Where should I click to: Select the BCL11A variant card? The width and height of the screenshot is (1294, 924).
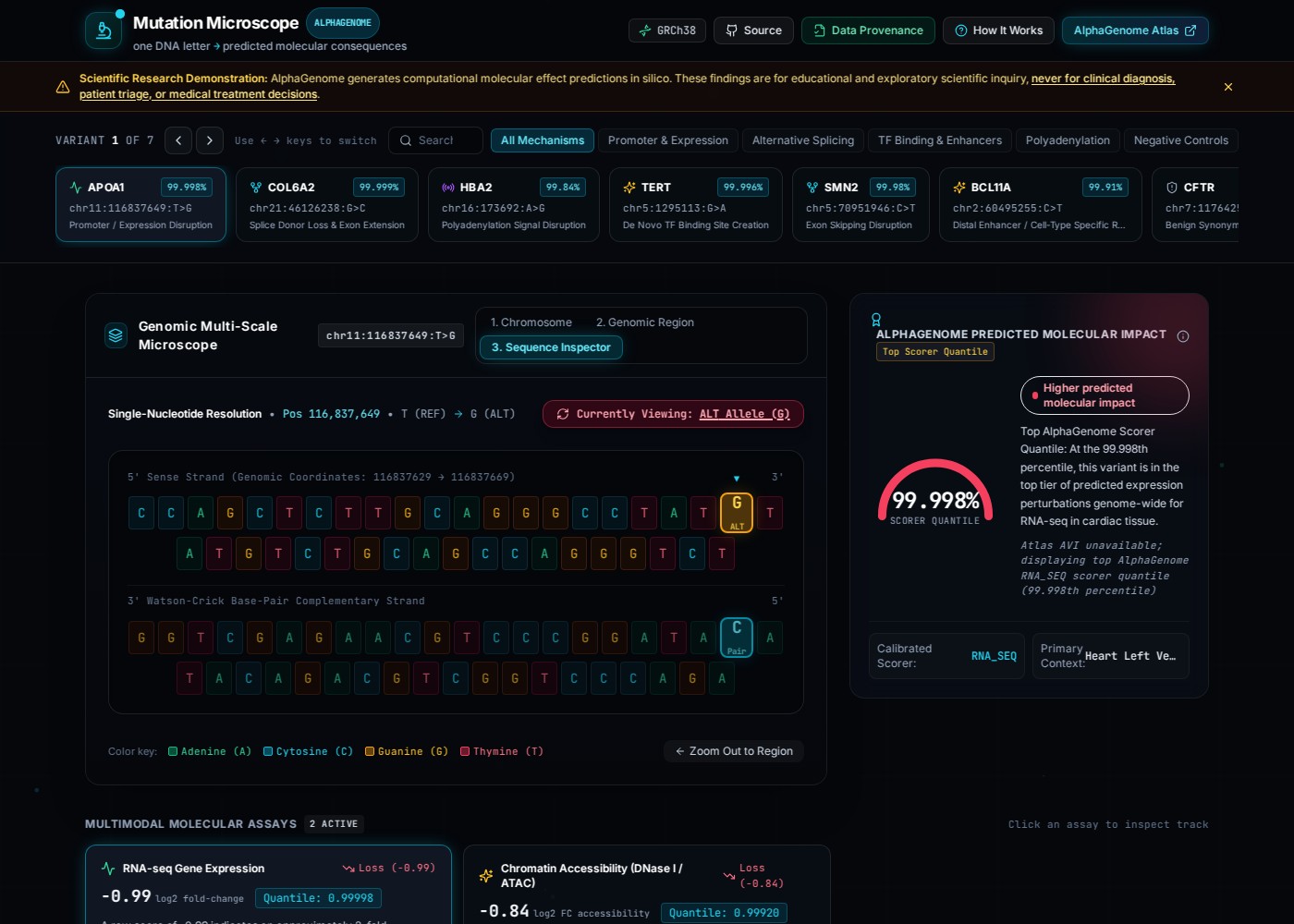[x=1041, y=205]
